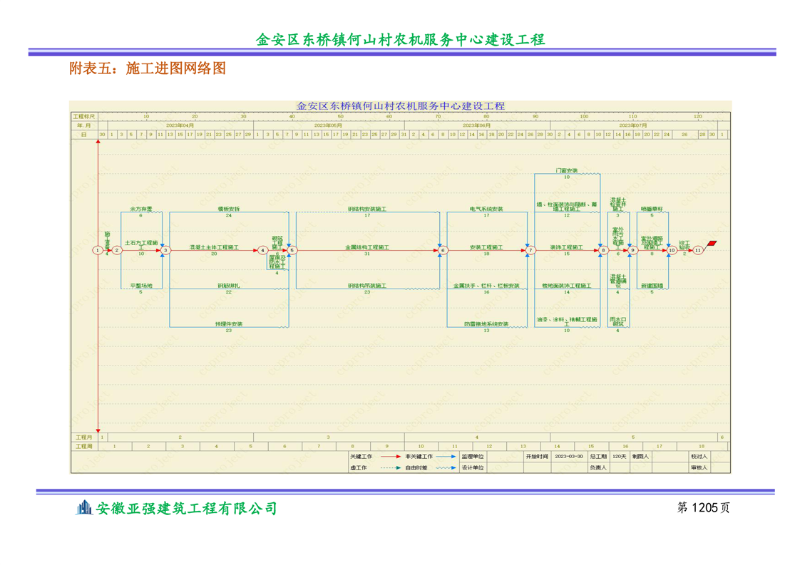Click the 非关键工作 legend label
Viewport: 800px width, 565px height.
point(419,456)
